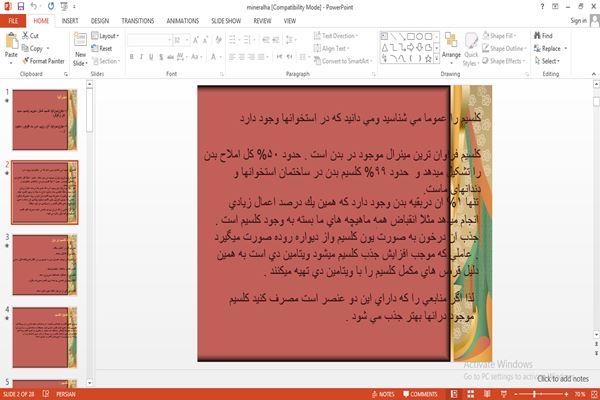Decrease font size
This screenshot has height=400, width=600.
tap(205, 40)
